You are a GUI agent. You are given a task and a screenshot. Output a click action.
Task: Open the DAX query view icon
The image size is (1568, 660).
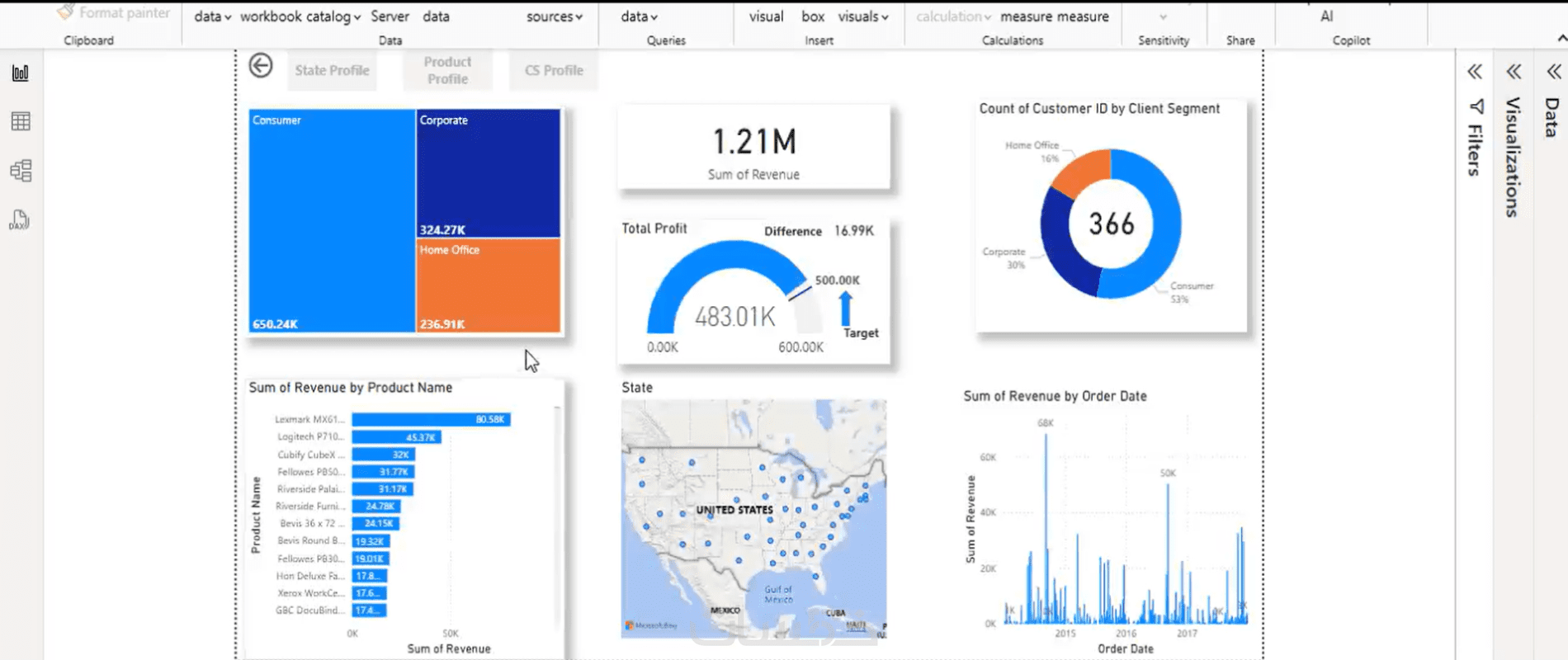(x=20, y=220)
